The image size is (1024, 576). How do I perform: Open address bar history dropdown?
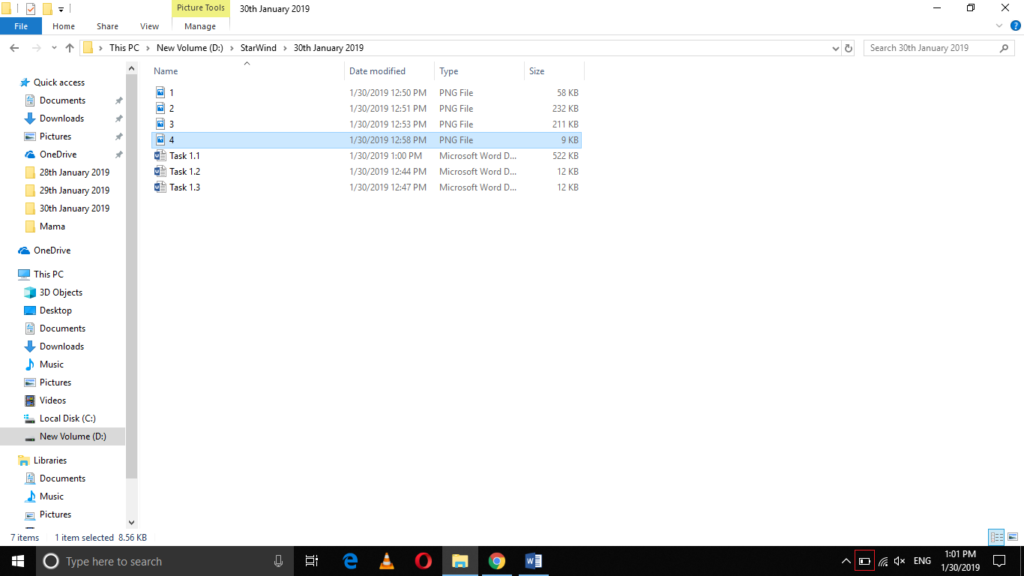(835, 48)
